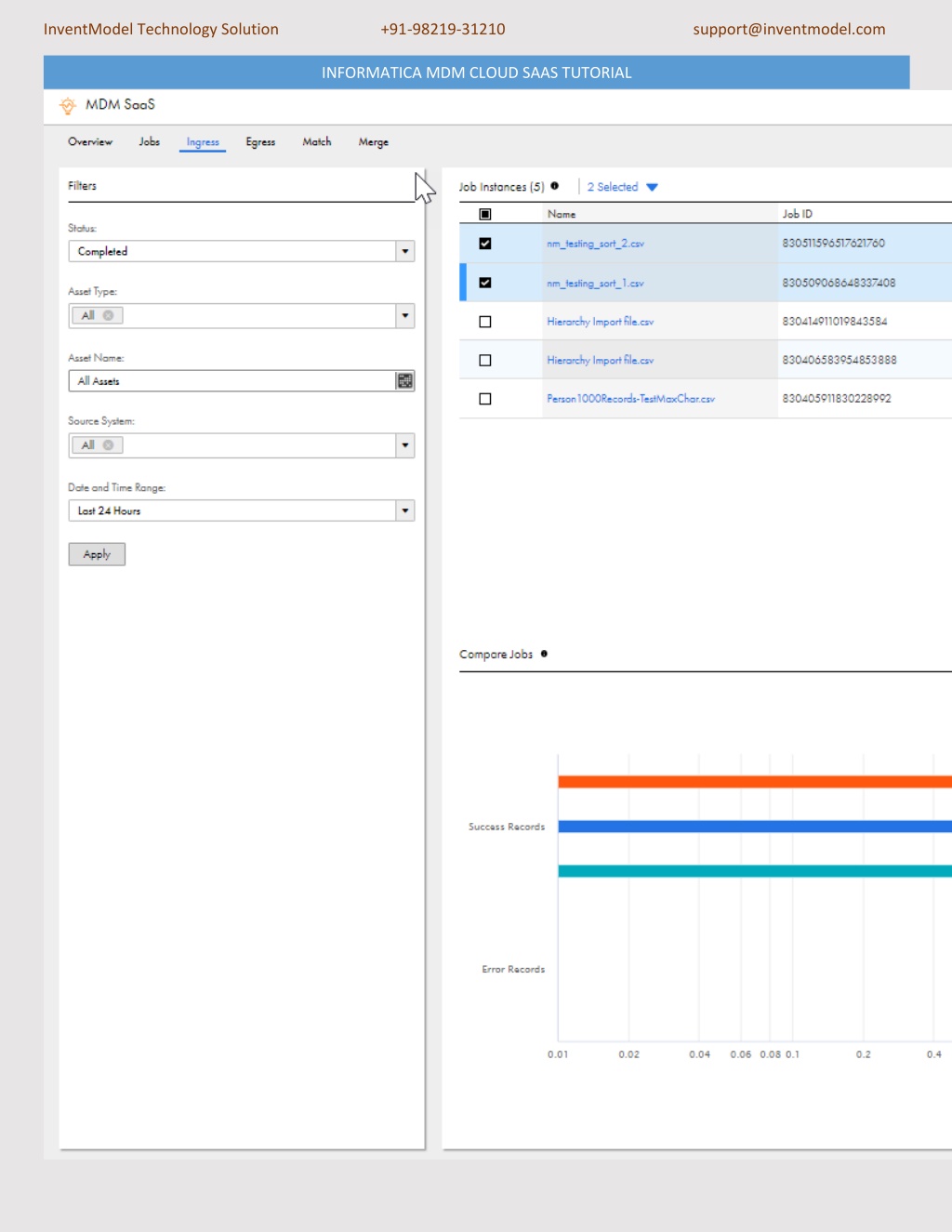Open the Source System dropdown arrow
Viewport: 952px width, 1232px height.
tap(405, 445)
